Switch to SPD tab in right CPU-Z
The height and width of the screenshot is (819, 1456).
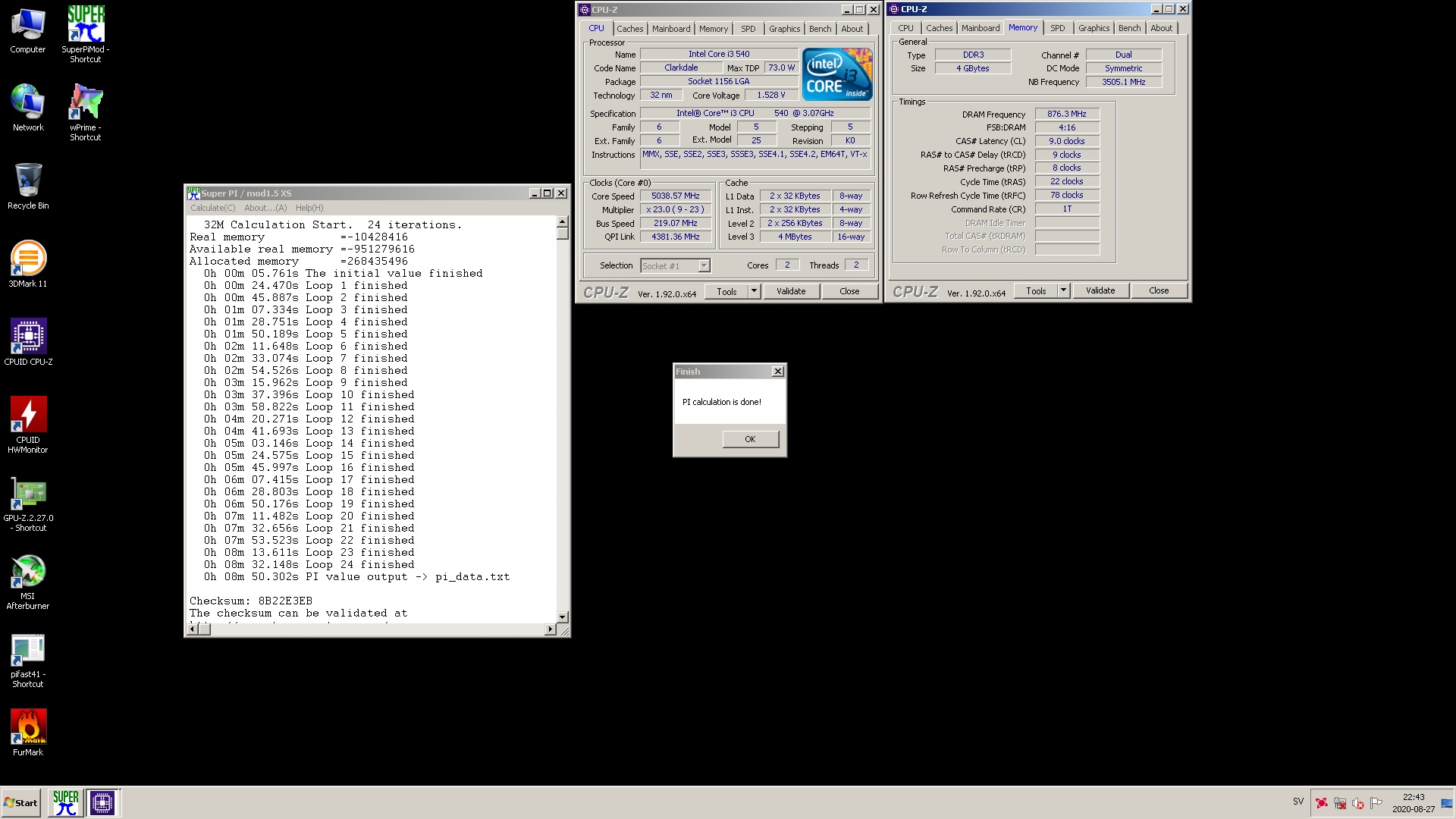click(x=1058, y=28)
